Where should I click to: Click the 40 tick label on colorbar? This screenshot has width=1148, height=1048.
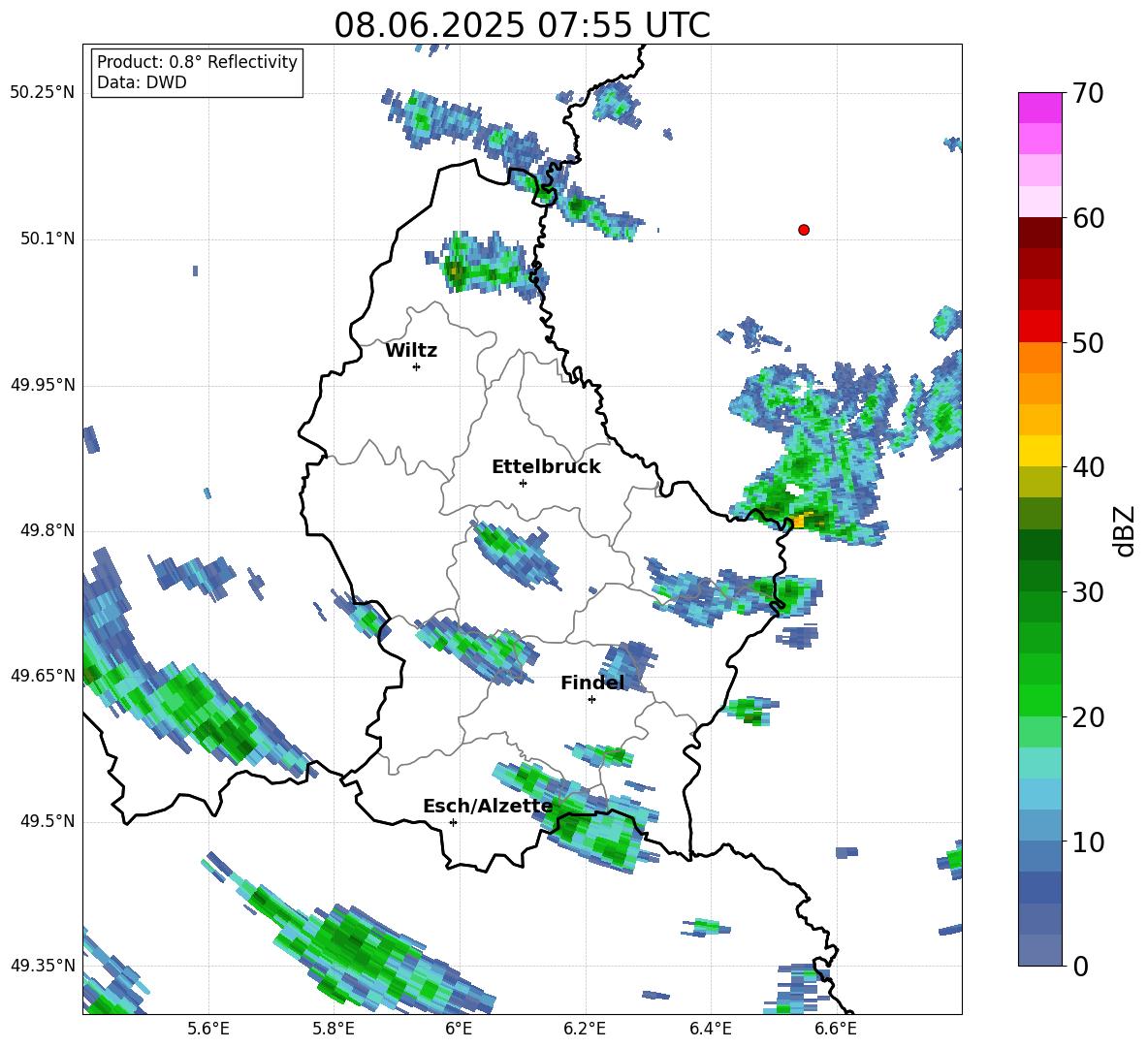1088,467
